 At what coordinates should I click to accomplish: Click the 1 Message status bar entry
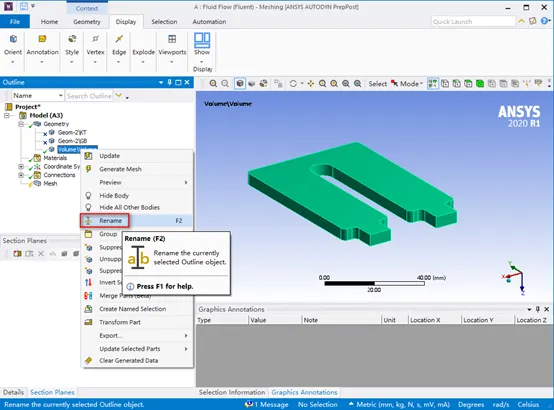267,404
